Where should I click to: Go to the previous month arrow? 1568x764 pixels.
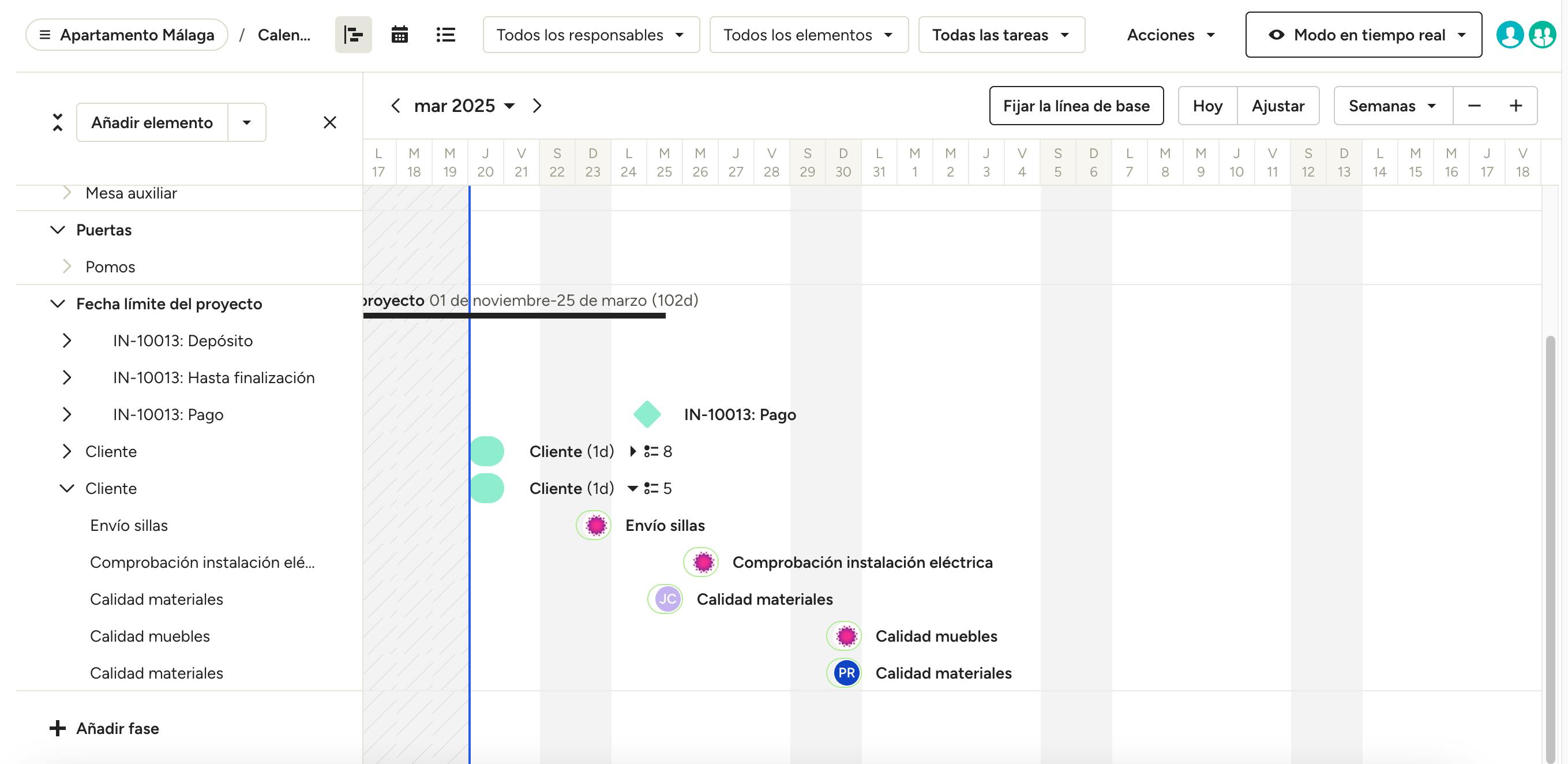point(396,106)
